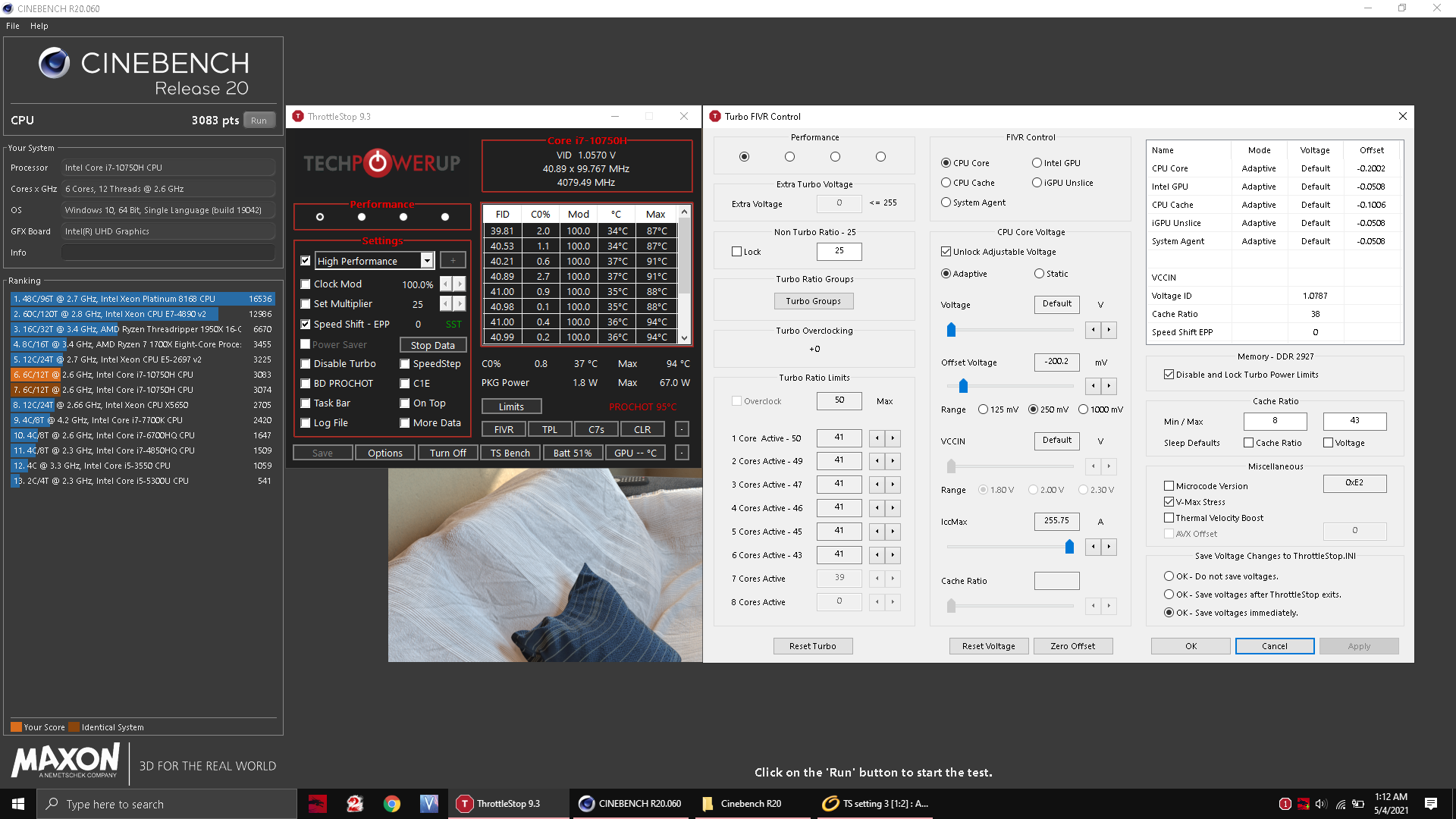The height and width of the screenshot is (819, 1456).
Task: Click the IccMax slider handle
Action: 1069,547
